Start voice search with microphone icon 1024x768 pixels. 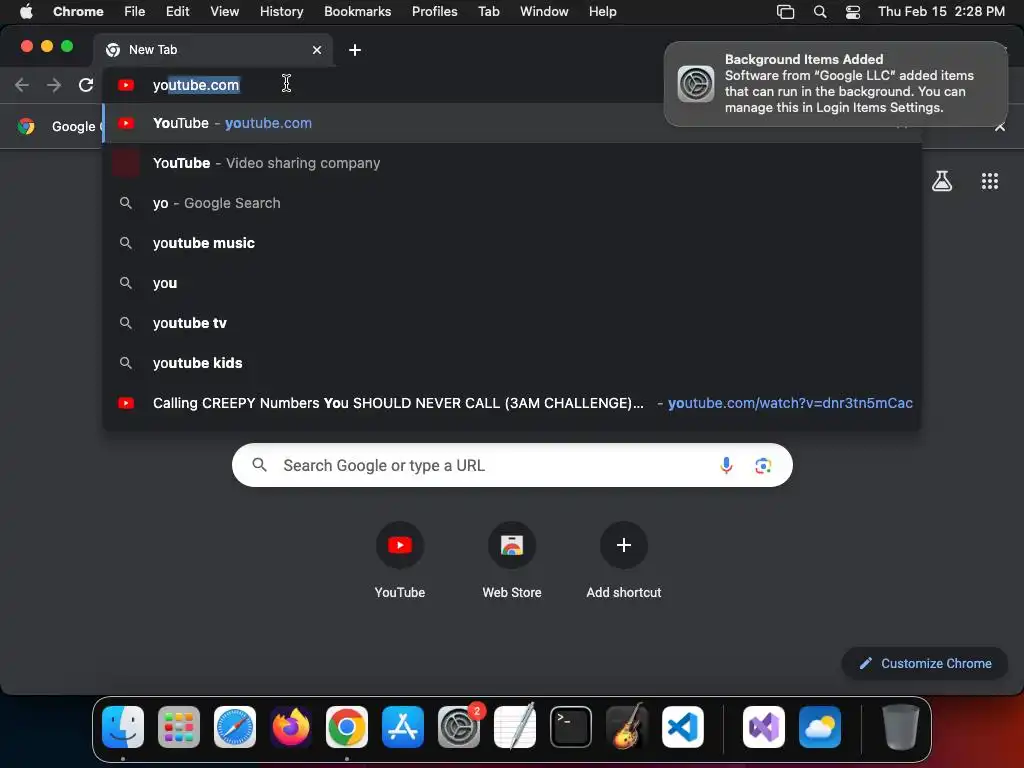click(x=726, y=466)
